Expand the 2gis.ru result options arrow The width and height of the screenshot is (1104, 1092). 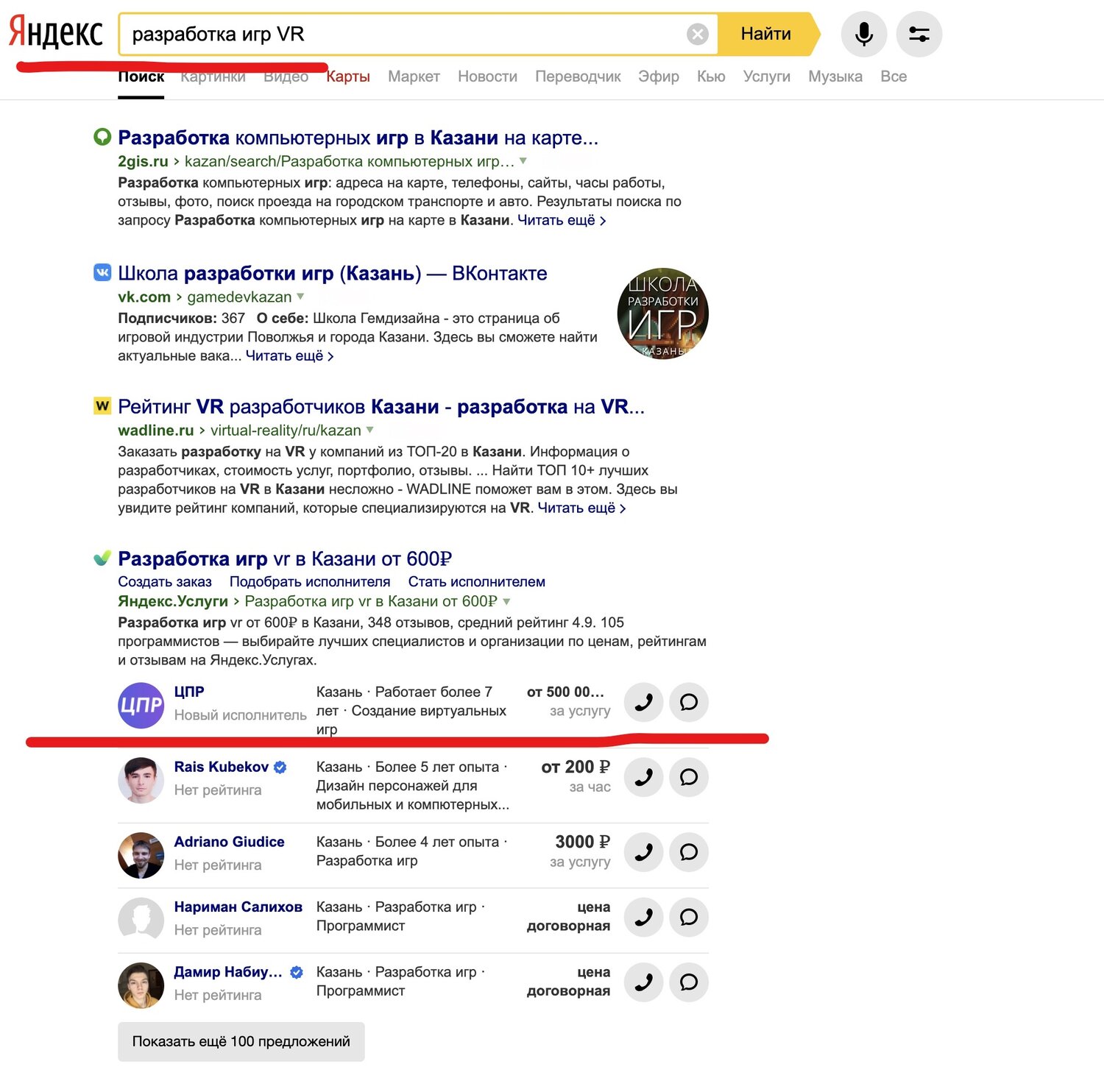point(523,160)
